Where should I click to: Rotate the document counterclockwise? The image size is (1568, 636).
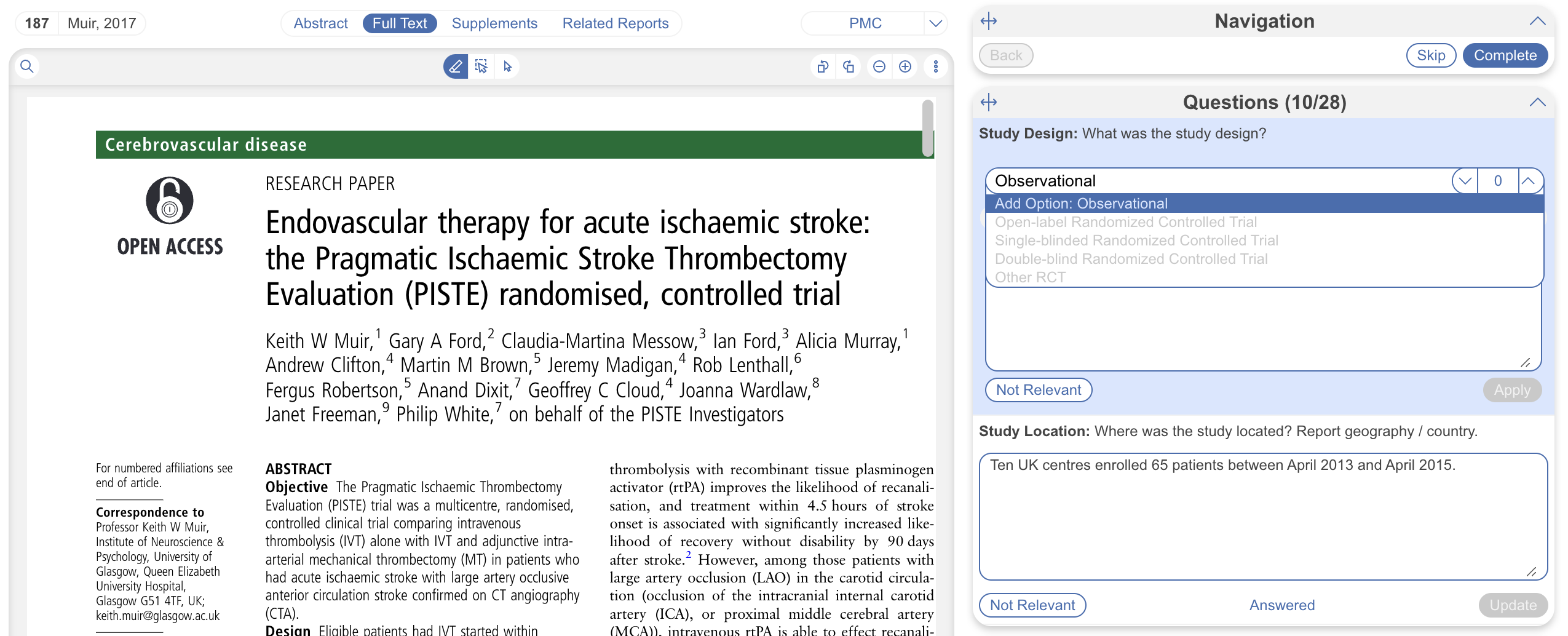click(822, 66)
